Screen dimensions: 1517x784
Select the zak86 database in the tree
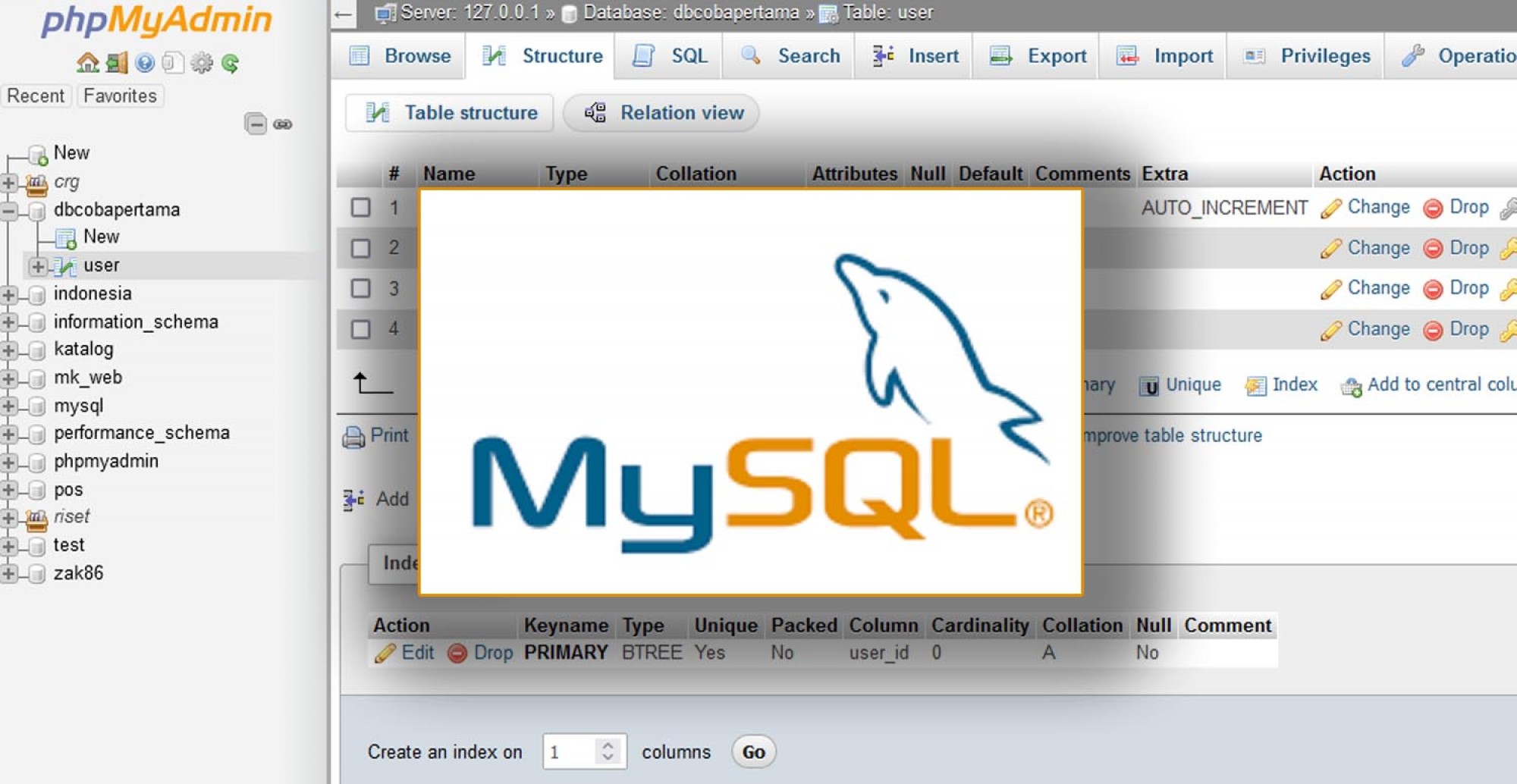(78, 573)
